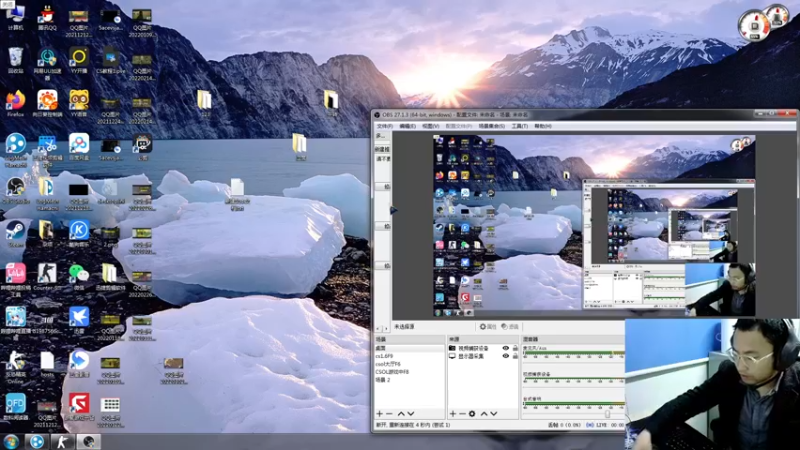Open the 帮助(H) menu in OBS
Image resolution: width=800 pixels, height=450 pixels.
tap(543, 126)
